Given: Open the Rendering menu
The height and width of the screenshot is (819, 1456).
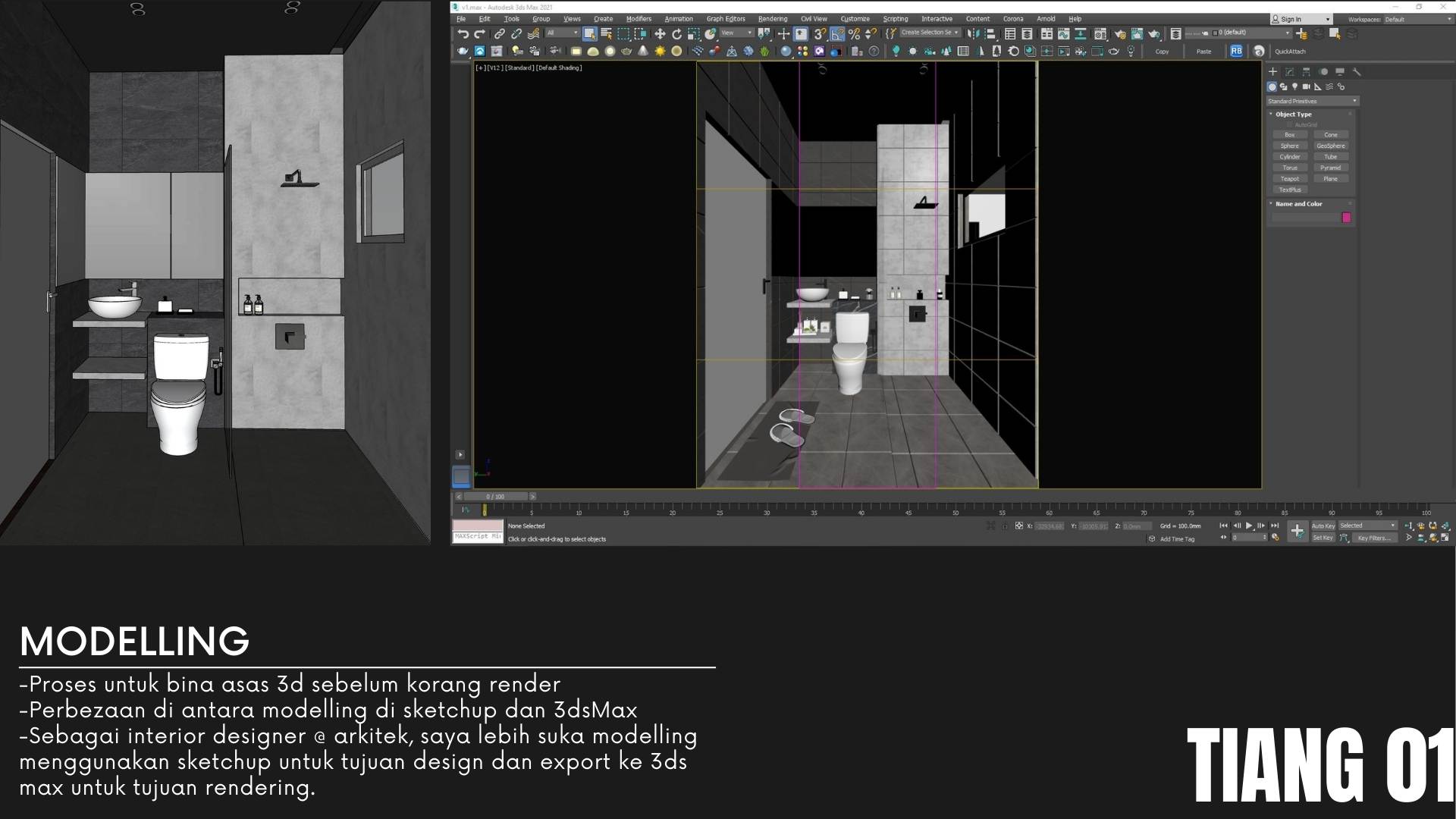Looking at the screenshot, I should click(772, 19).
